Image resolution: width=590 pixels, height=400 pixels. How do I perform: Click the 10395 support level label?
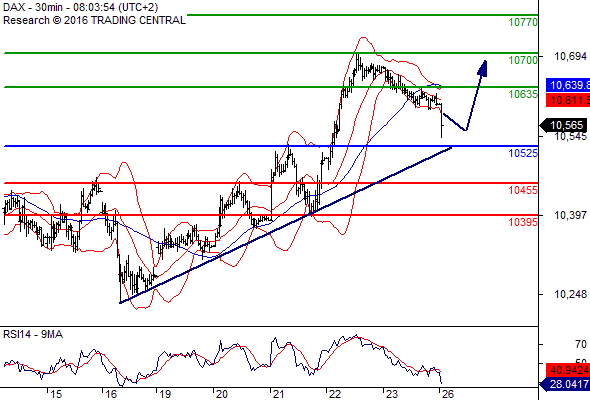523,222
